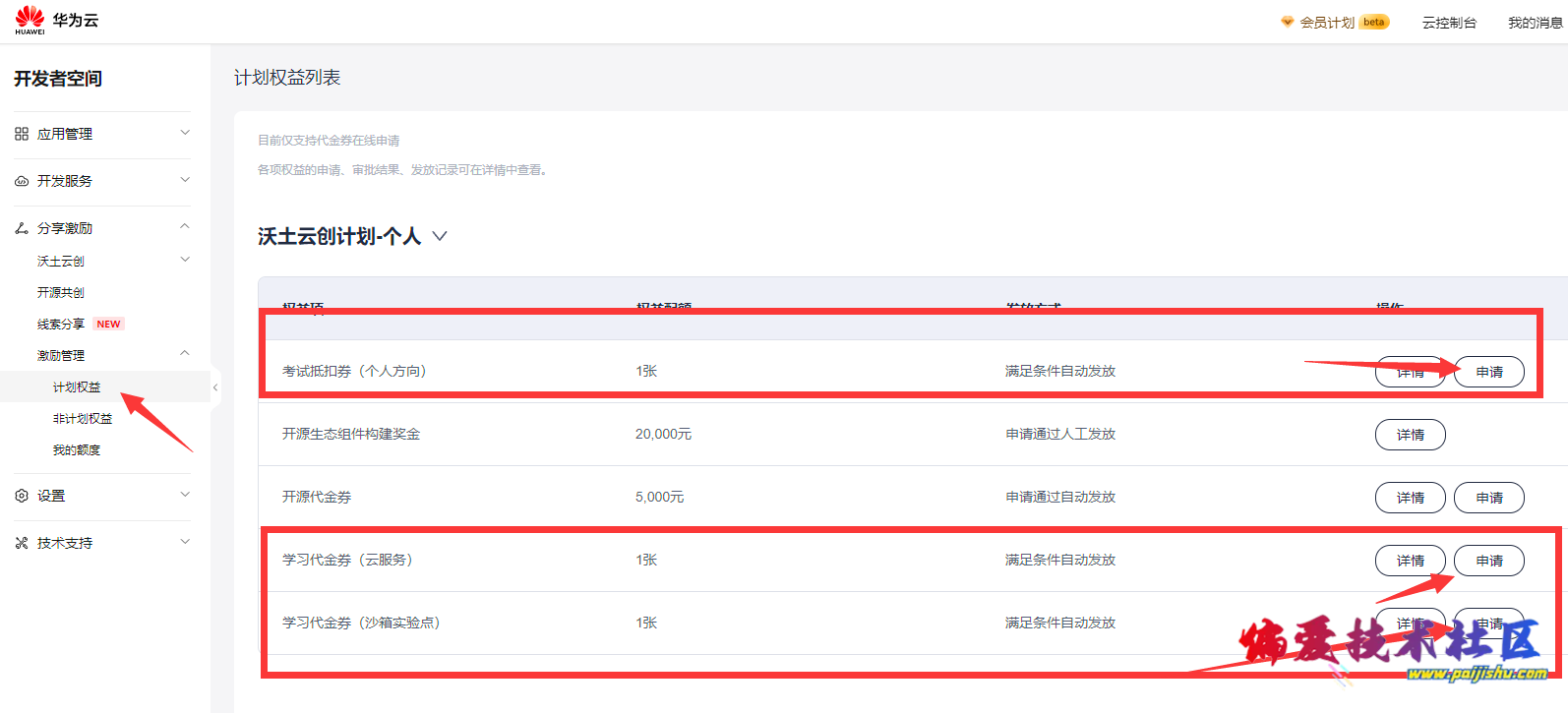Open 会员计划 in the top bar

tap(1327, 22)
